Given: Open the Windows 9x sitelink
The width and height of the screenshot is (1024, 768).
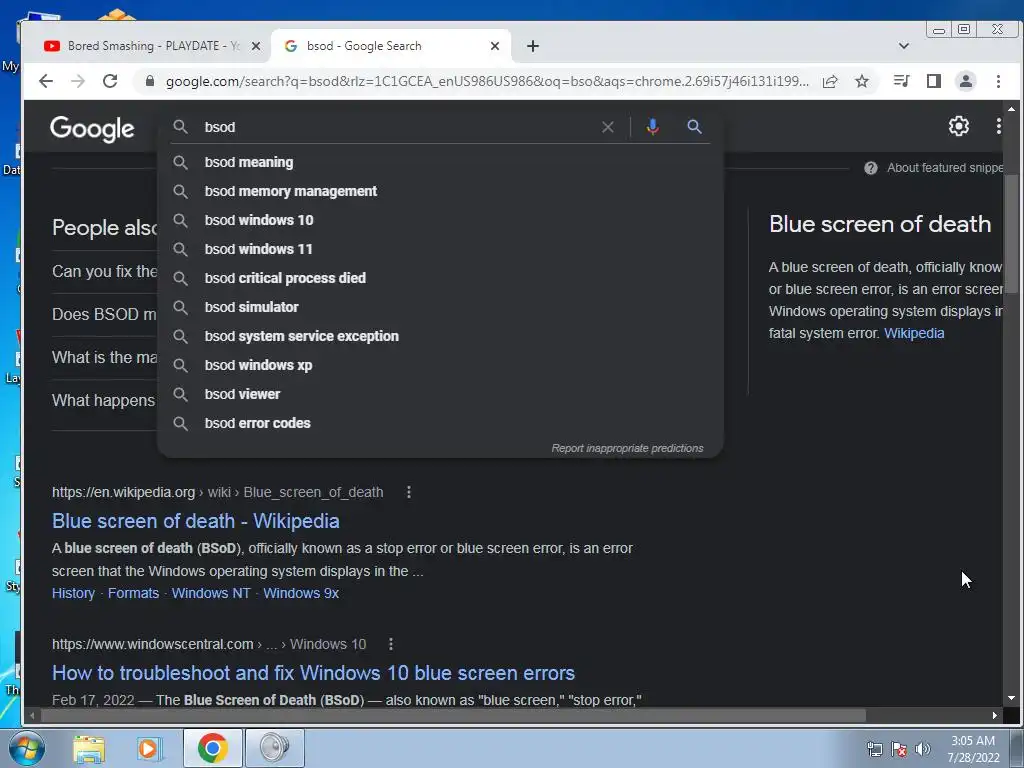Looking at the screenshot, I should (x=301, y=593).
